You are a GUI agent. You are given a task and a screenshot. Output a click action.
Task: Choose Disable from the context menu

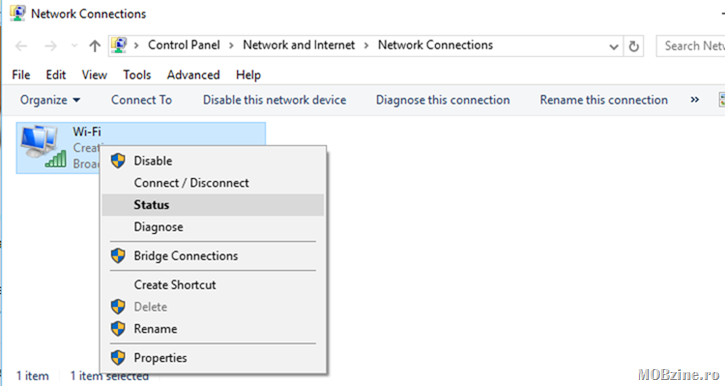(213, 161)
